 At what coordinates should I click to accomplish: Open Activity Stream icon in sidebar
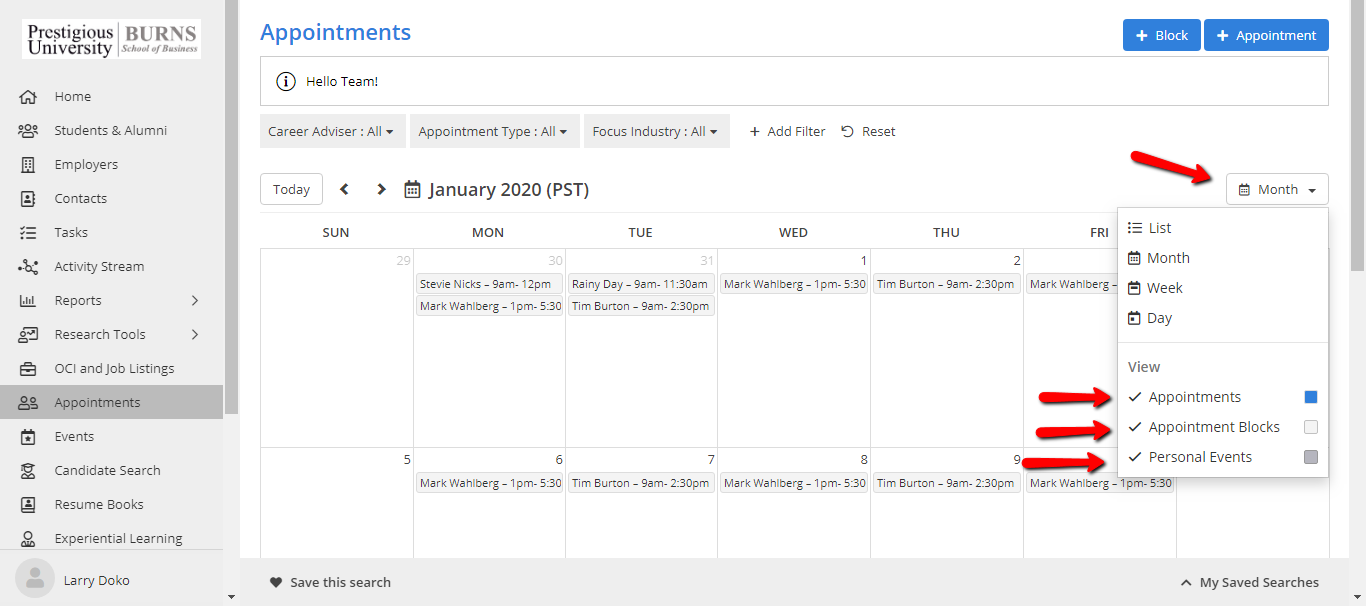point(28,267)
